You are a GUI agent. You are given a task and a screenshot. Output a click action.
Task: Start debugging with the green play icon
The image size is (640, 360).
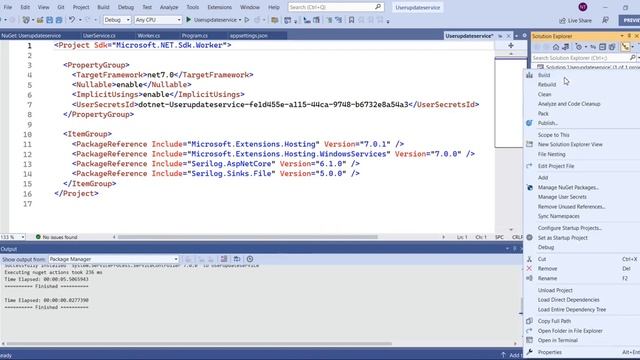point(189,20)
